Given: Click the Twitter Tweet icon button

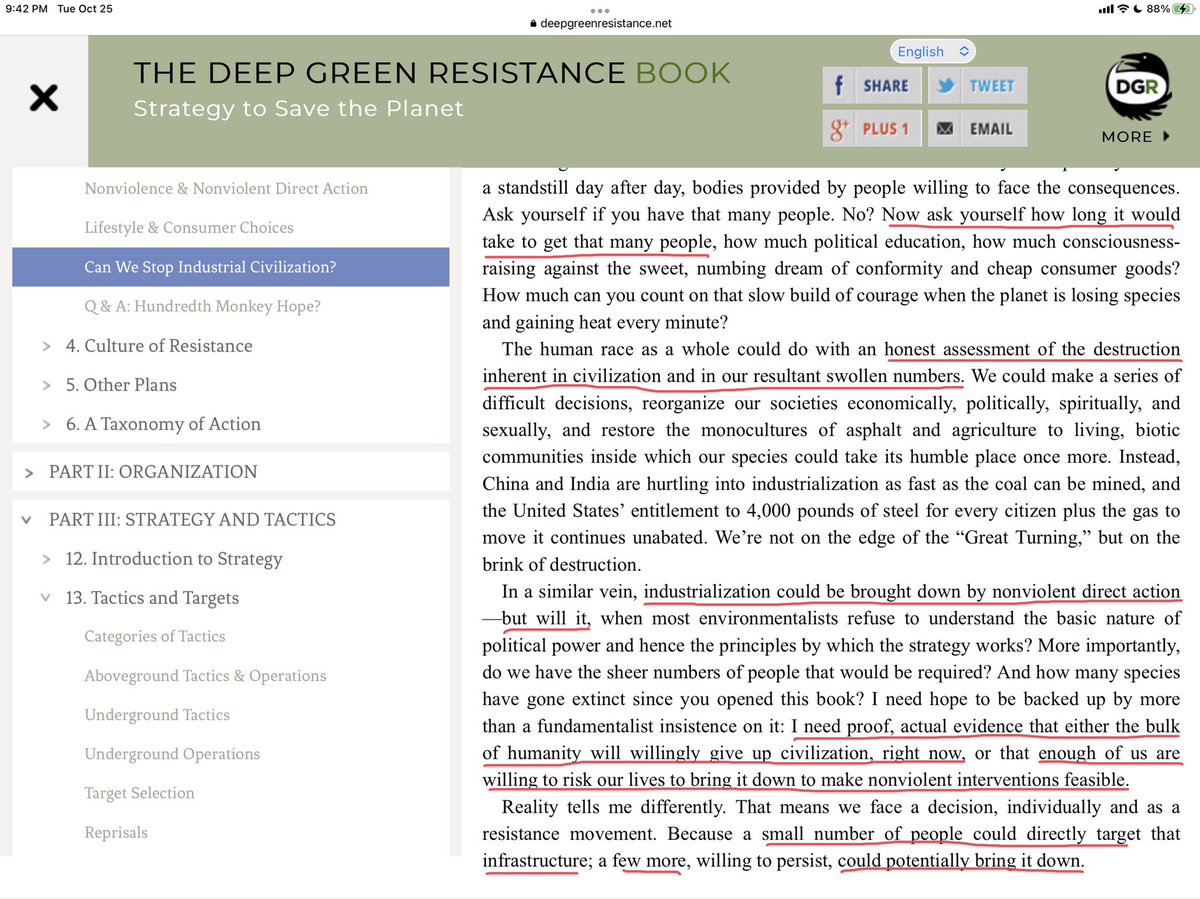Looking at the screenshot, I should [x=976, y=86].
